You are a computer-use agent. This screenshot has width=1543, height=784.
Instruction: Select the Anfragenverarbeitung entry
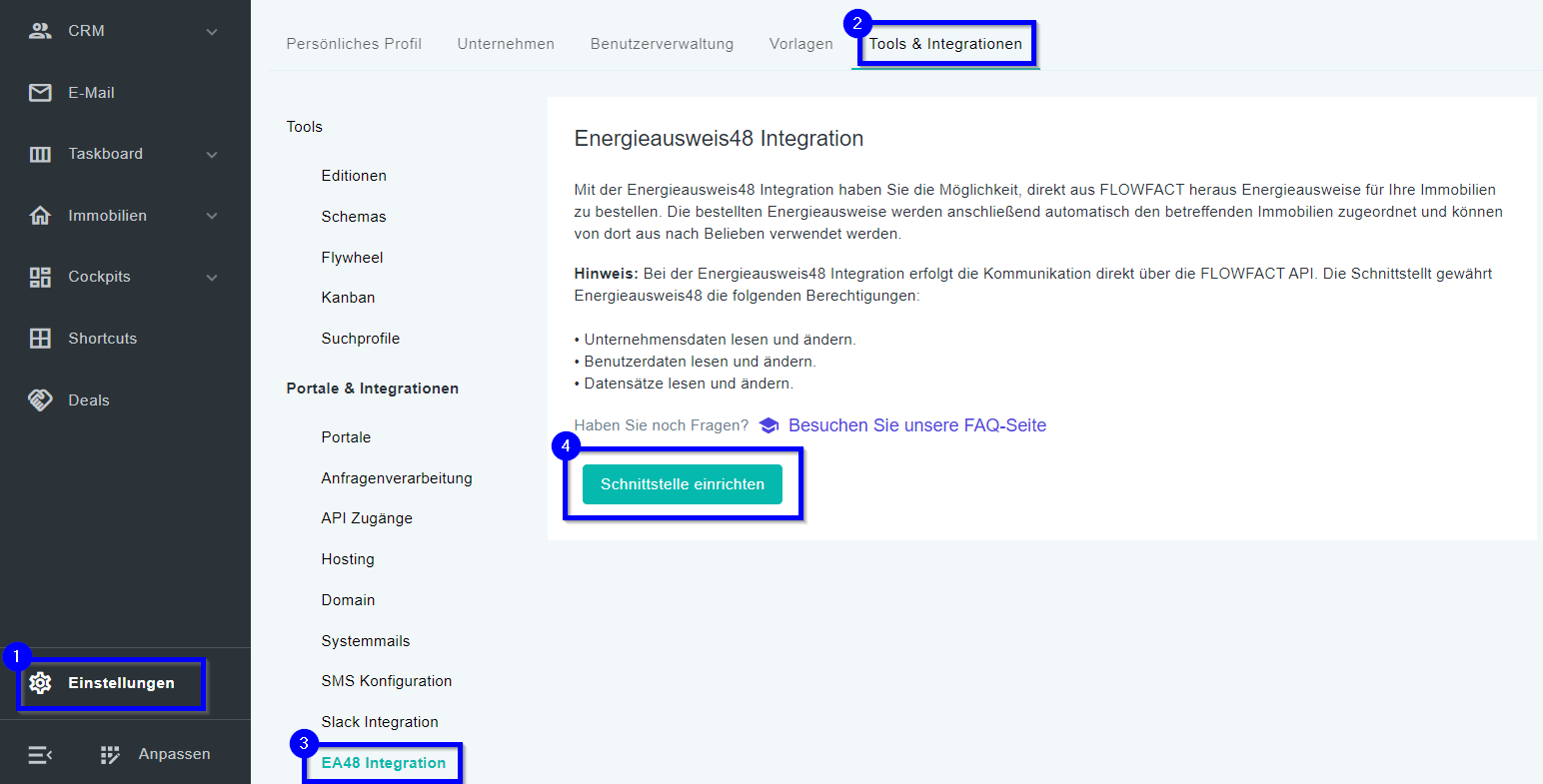pos(397,478)
